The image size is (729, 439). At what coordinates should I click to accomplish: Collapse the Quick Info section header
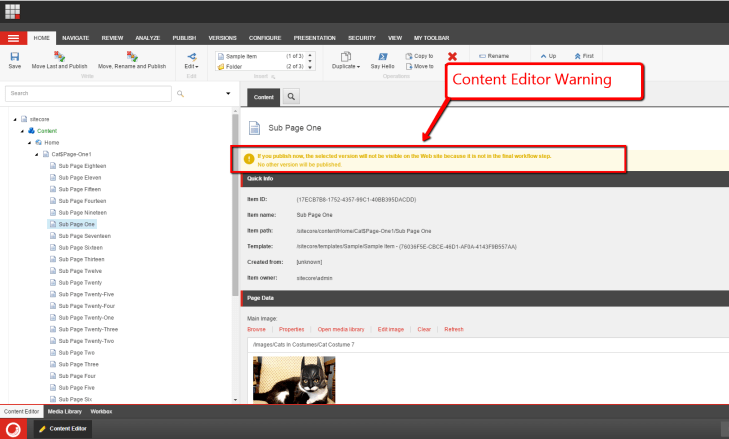[485, 179]
